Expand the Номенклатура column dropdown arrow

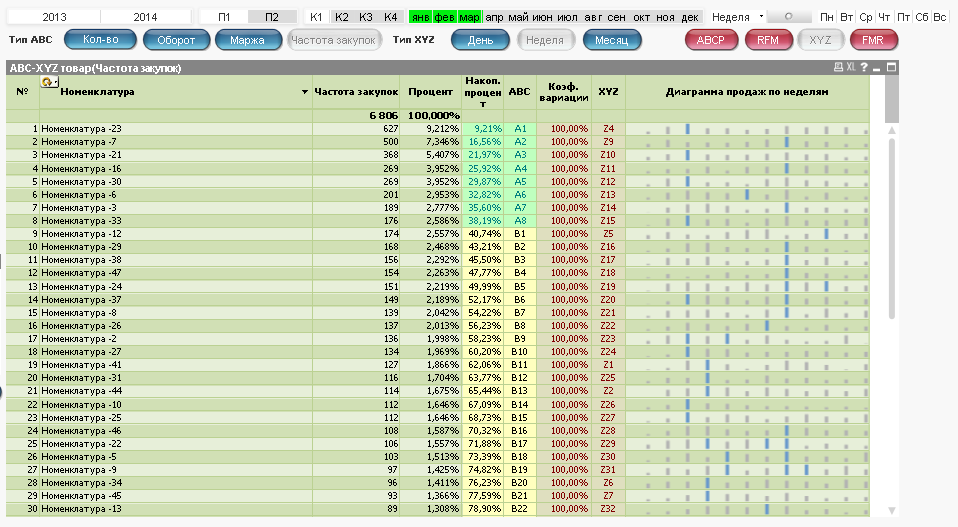tap(305, 92)
